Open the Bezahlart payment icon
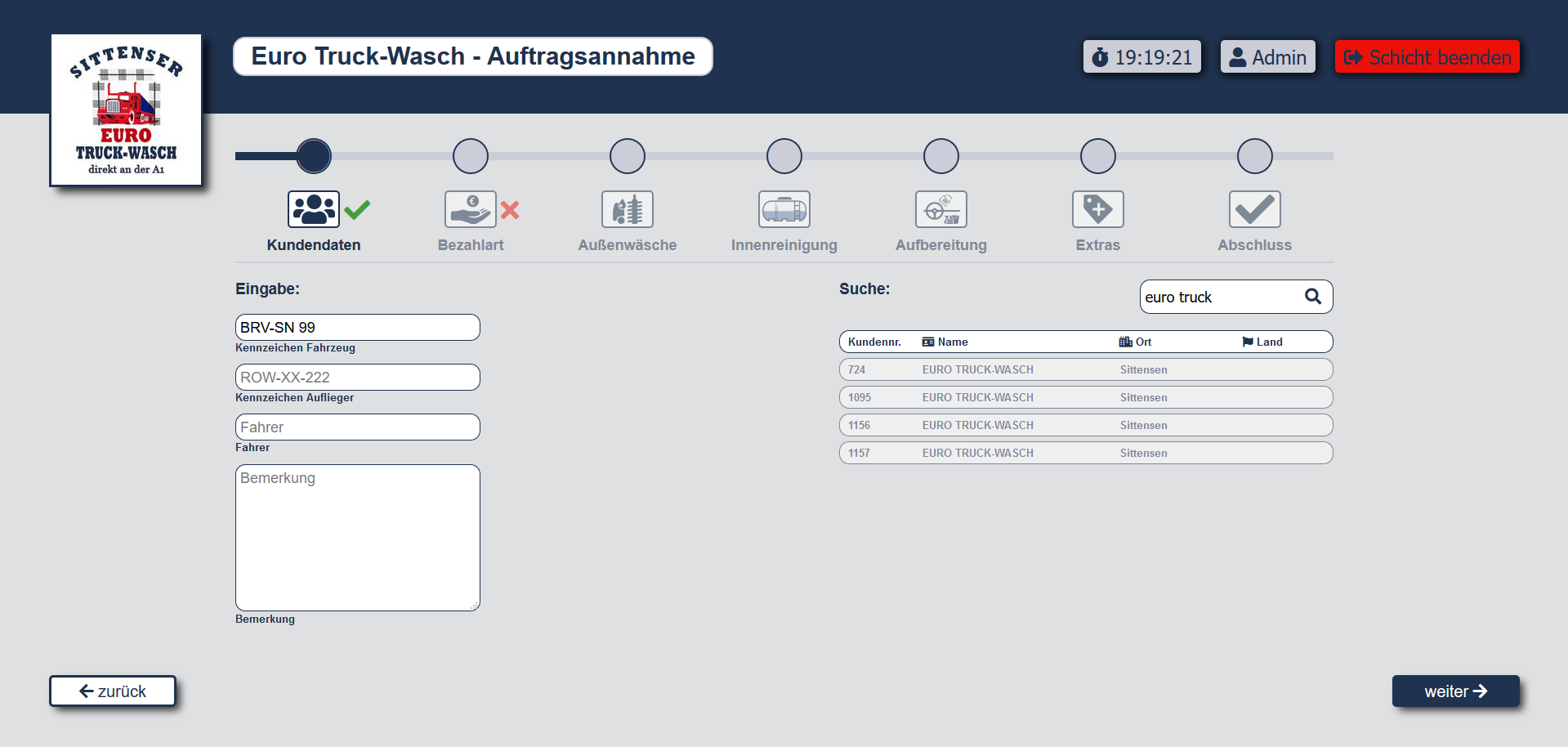Viewport: 1568px width, 747px height. pyautogui.click(x=471, y=209)
